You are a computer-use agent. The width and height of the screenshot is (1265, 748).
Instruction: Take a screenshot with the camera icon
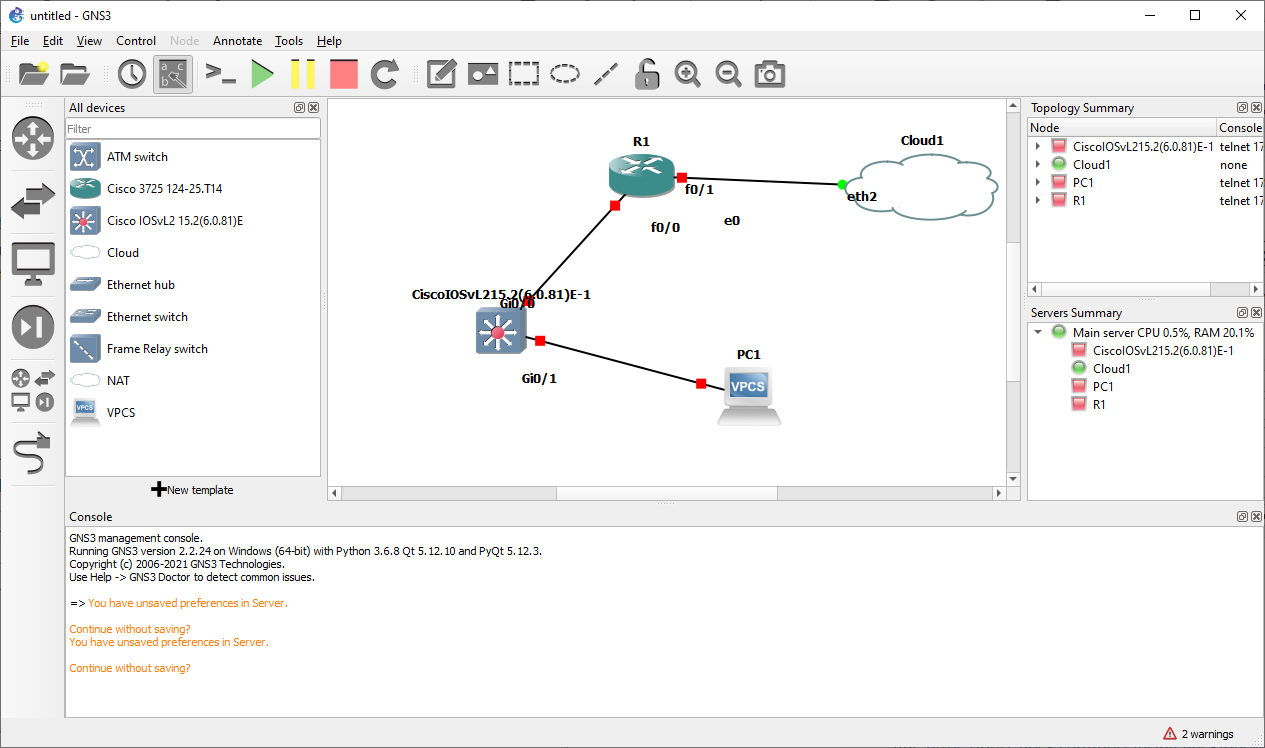tap(770, 74)
